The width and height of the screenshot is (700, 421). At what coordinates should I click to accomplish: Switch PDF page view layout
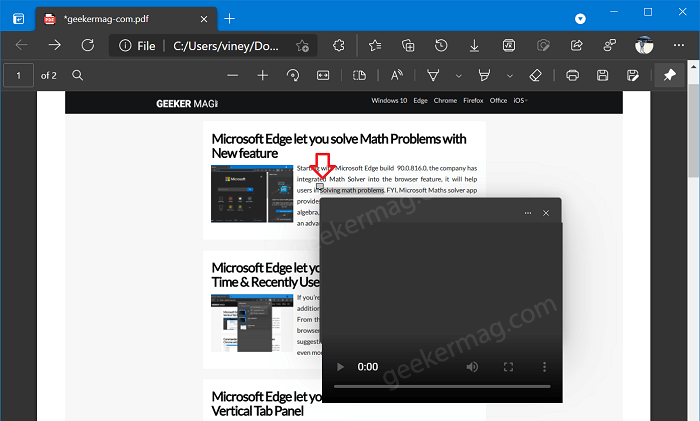(x=359, y=75)
